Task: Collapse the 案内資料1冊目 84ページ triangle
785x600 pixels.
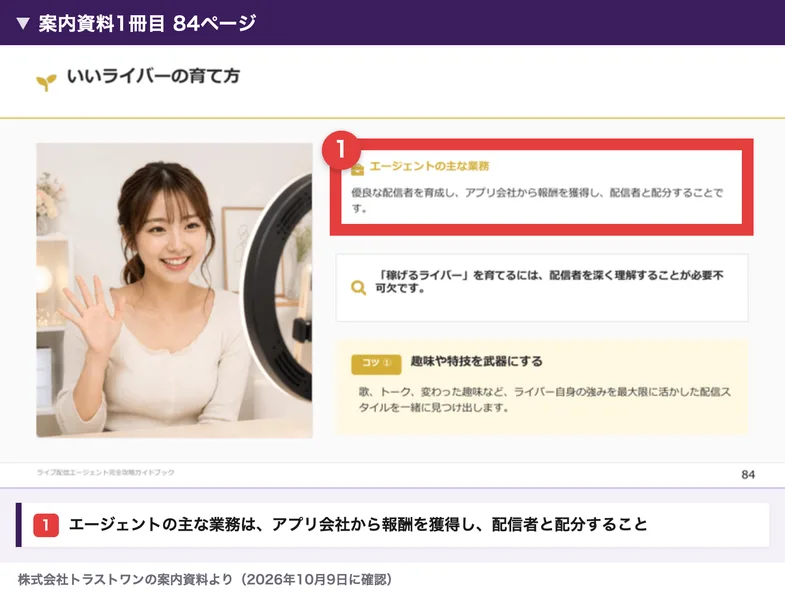Action: tap(23, 23)
